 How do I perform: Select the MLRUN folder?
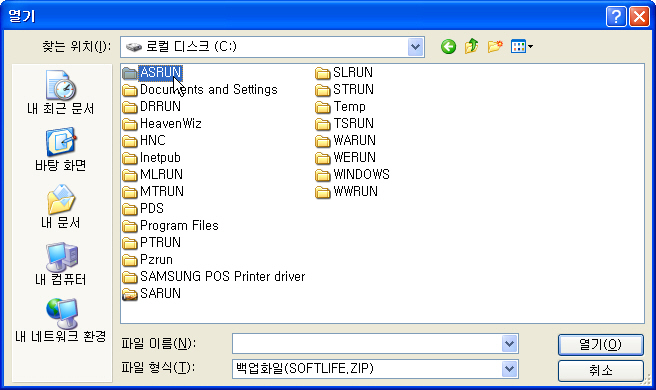coord(153,174)
